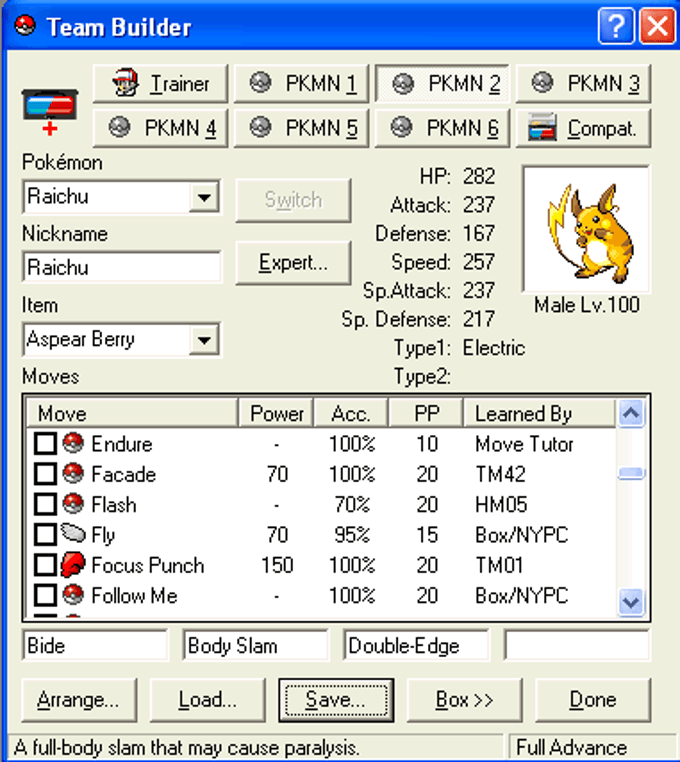Sort by the PP column header
This screenshot has height=762, width=680.
[x=426, y=414]
